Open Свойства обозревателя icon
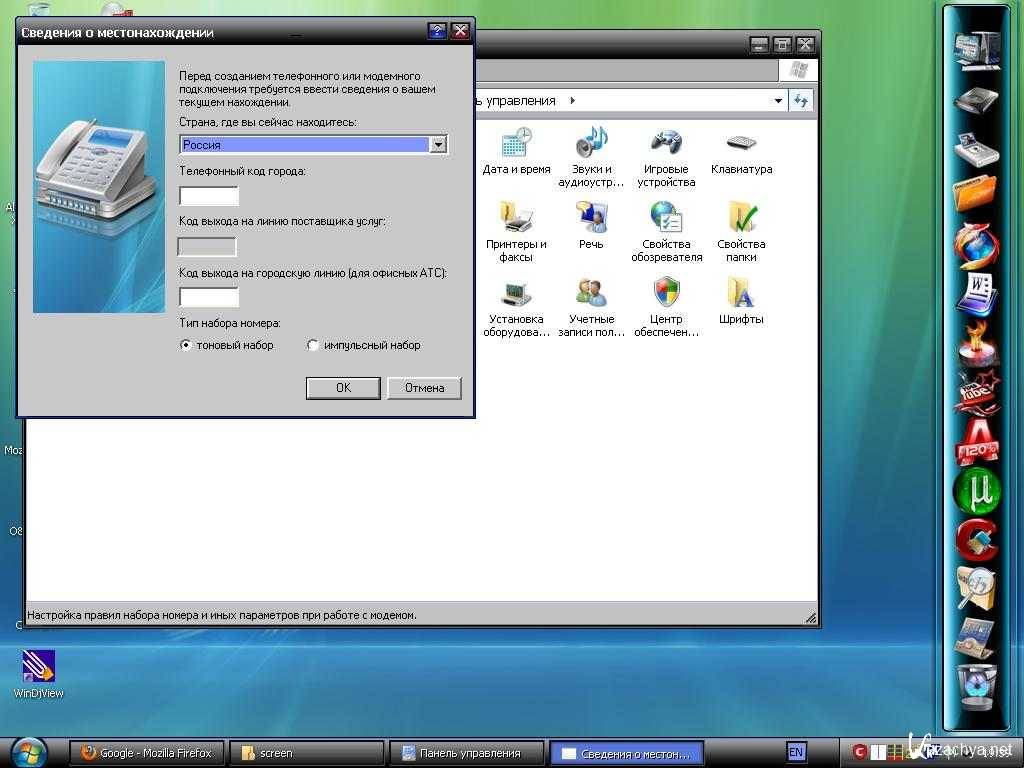Viewport: 1024px width, 768px height. point(666,217)
